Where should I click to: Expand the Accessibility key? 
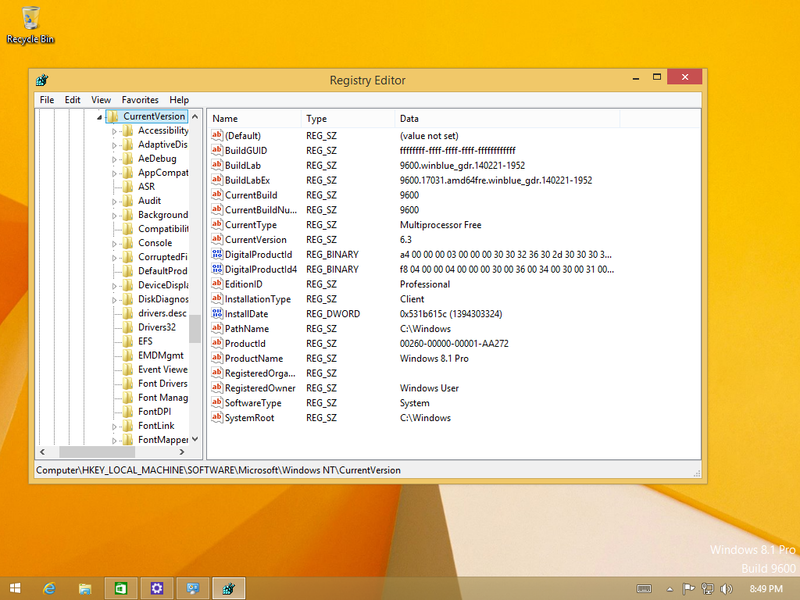pyautogui.click(x=114, y=131)
